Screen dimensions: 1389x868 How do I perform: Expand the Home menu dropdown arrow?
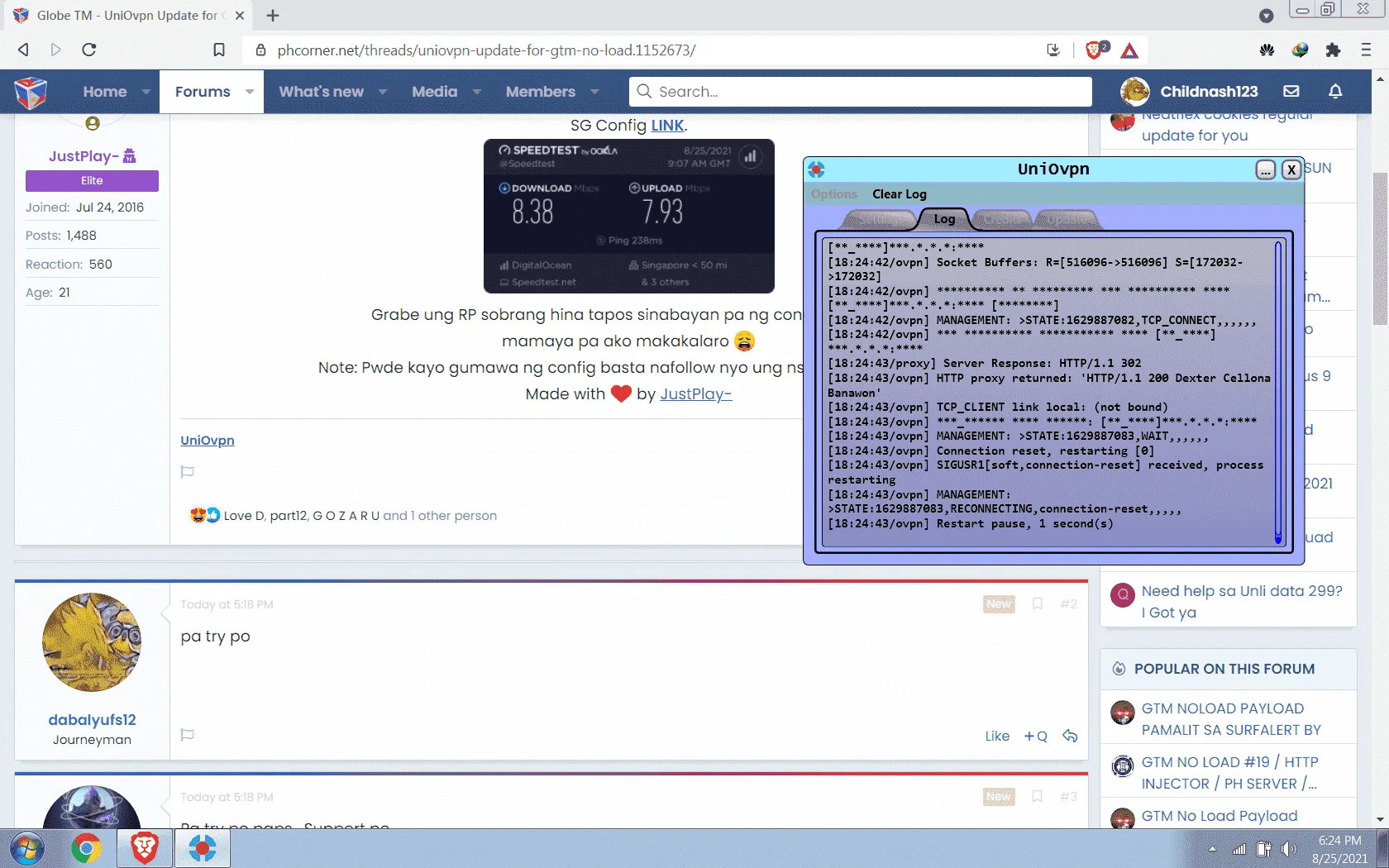tap(146, 92)
